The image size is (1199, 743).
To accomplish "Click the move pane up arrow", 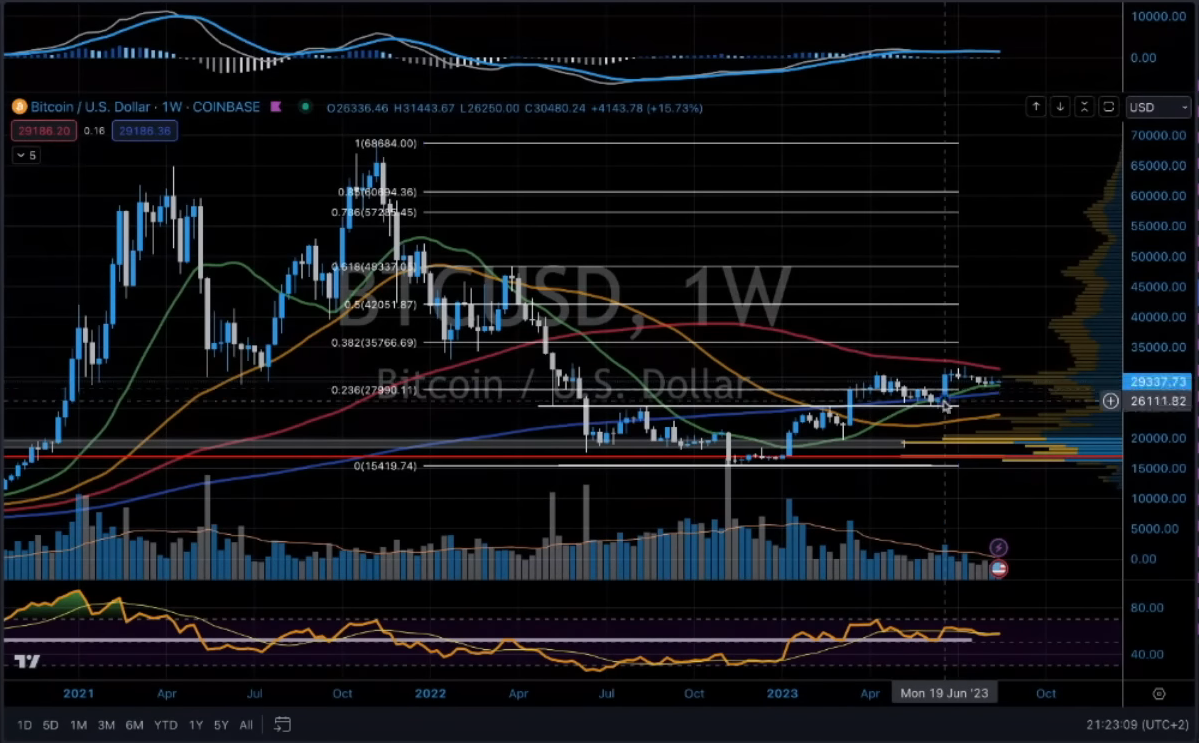I will tap(1037, 106).
